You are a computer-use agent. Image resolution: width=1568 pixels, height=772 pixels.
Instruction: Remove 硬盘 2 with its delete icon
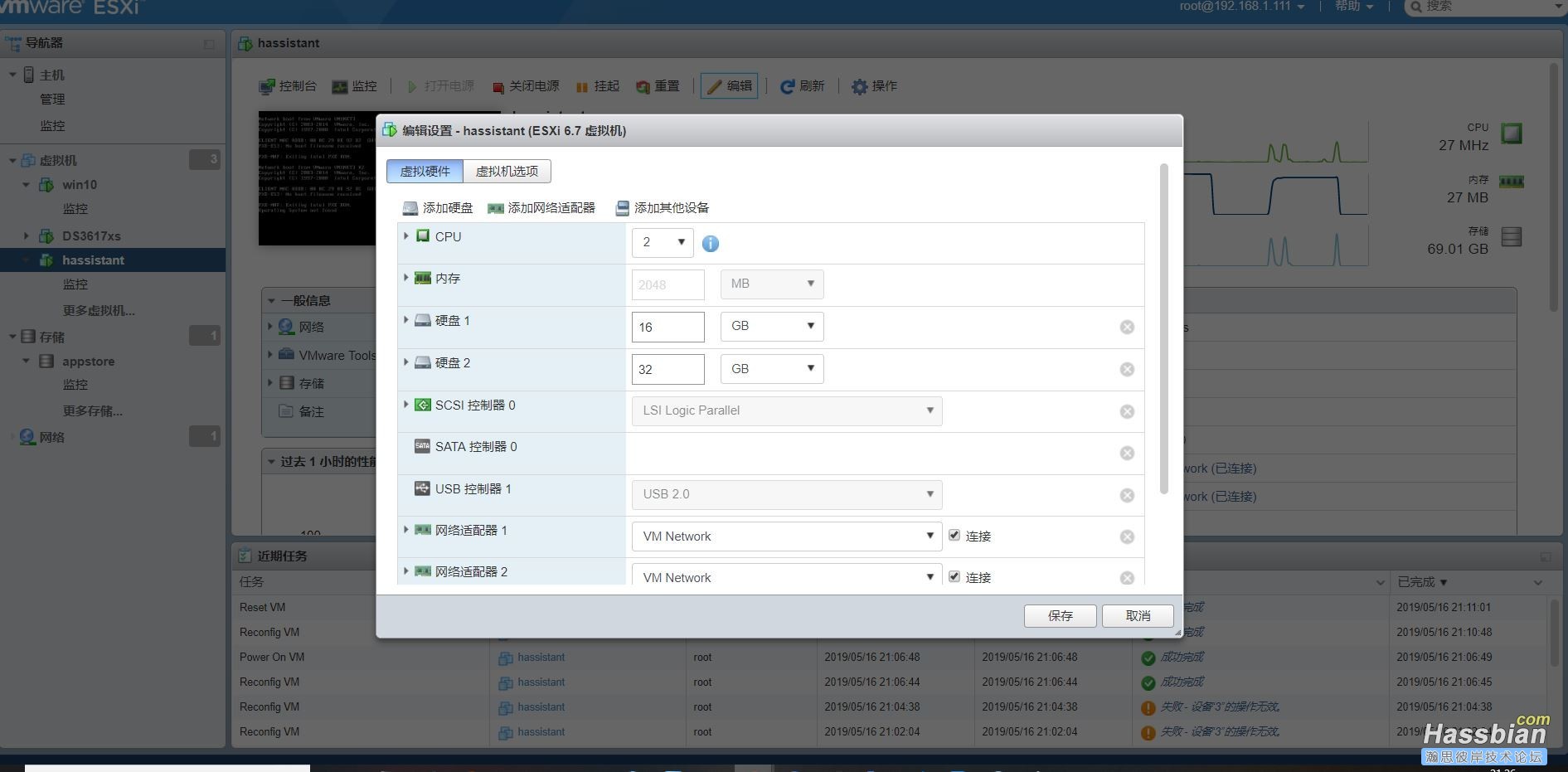(1127, 370)
